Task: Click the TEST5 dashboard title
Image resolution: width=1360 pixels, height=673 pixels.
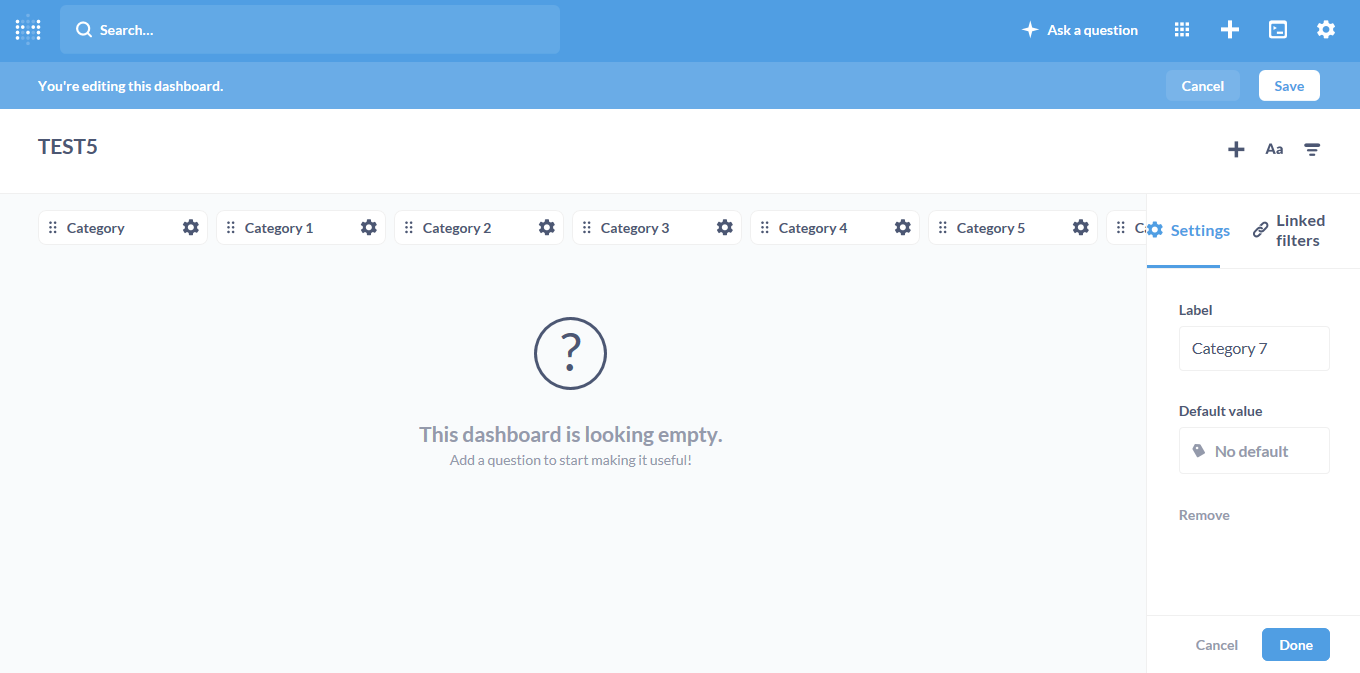Action: tap(68, 147)
